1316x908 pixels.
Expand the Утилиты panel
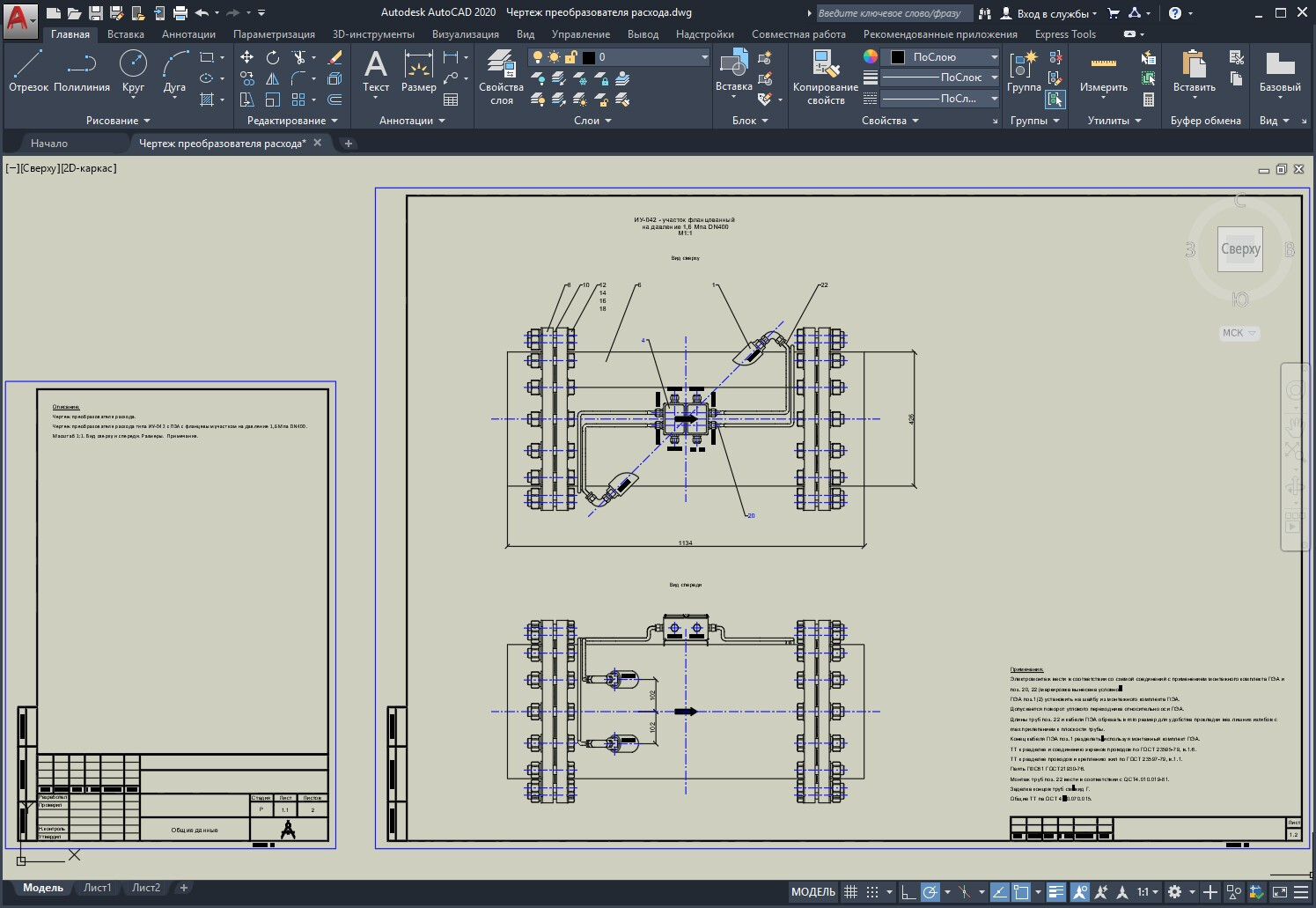(1114, 121)
